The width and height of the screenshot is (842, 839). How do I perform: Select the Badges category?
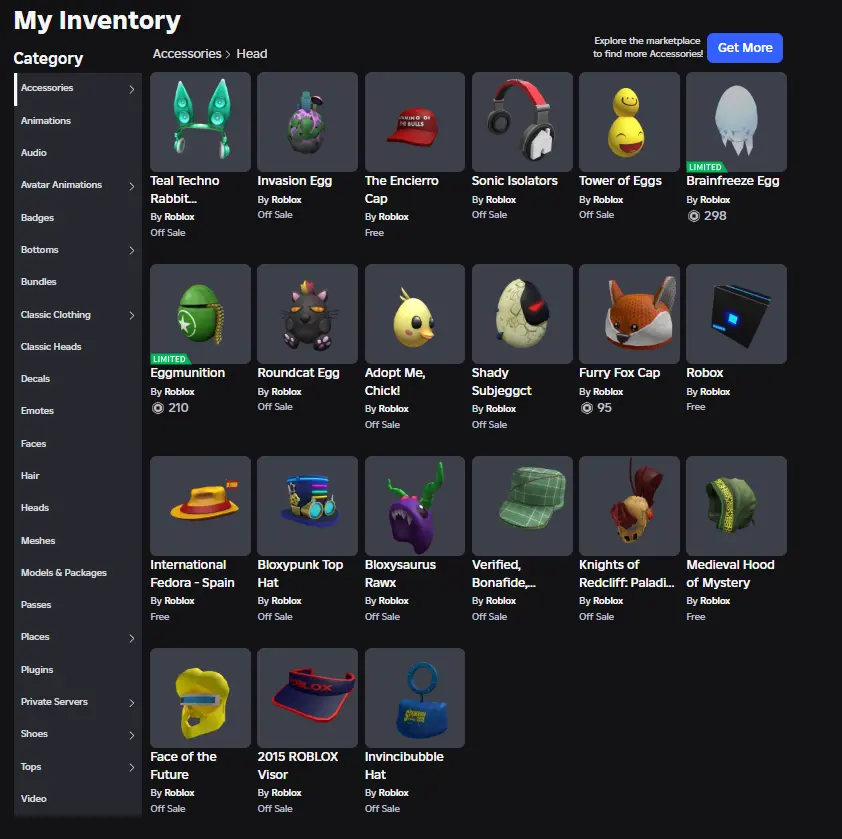[x=78, y=218]
